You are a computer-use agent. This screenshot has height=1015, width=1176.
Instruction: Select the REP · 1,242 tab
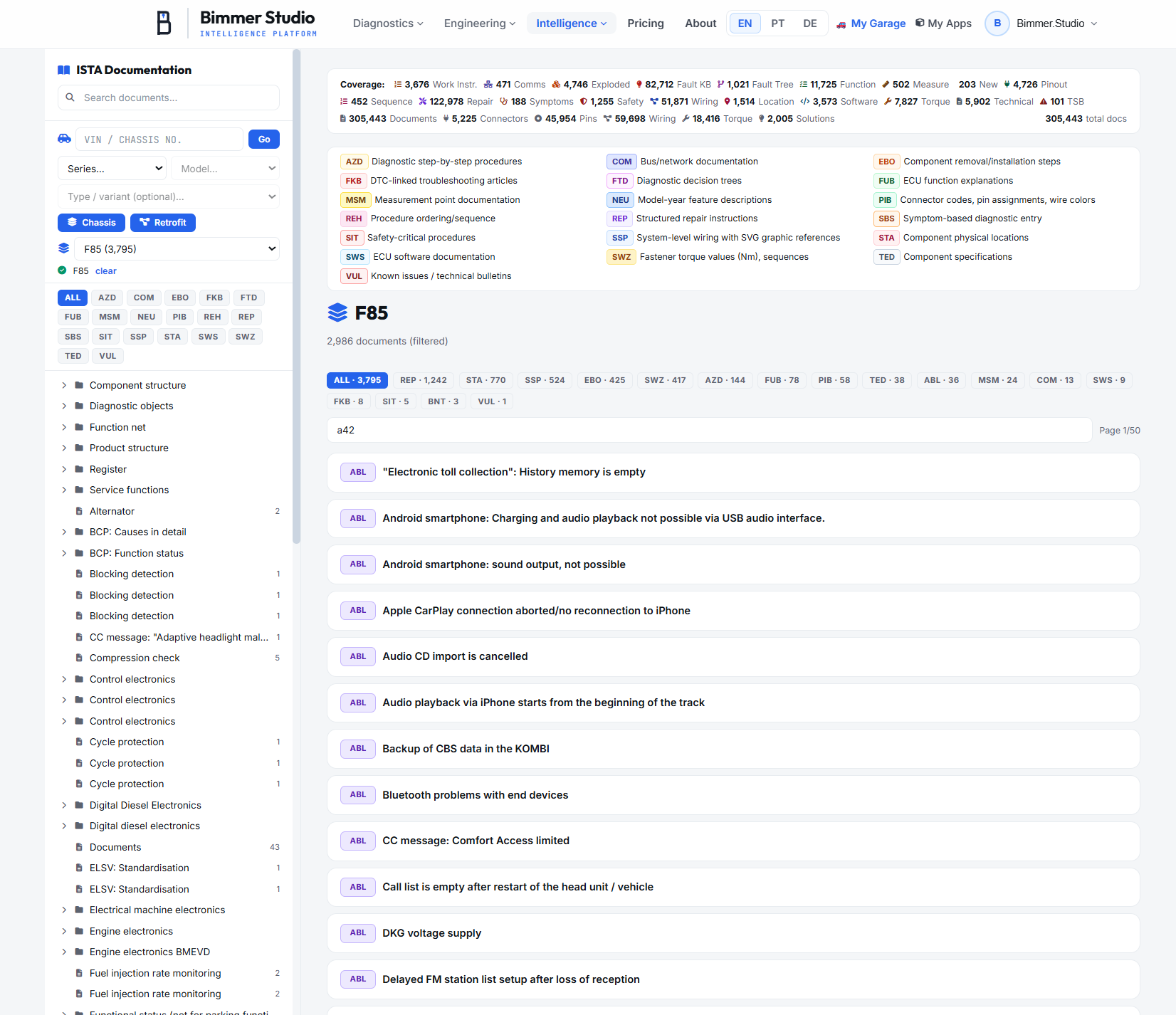424,380
